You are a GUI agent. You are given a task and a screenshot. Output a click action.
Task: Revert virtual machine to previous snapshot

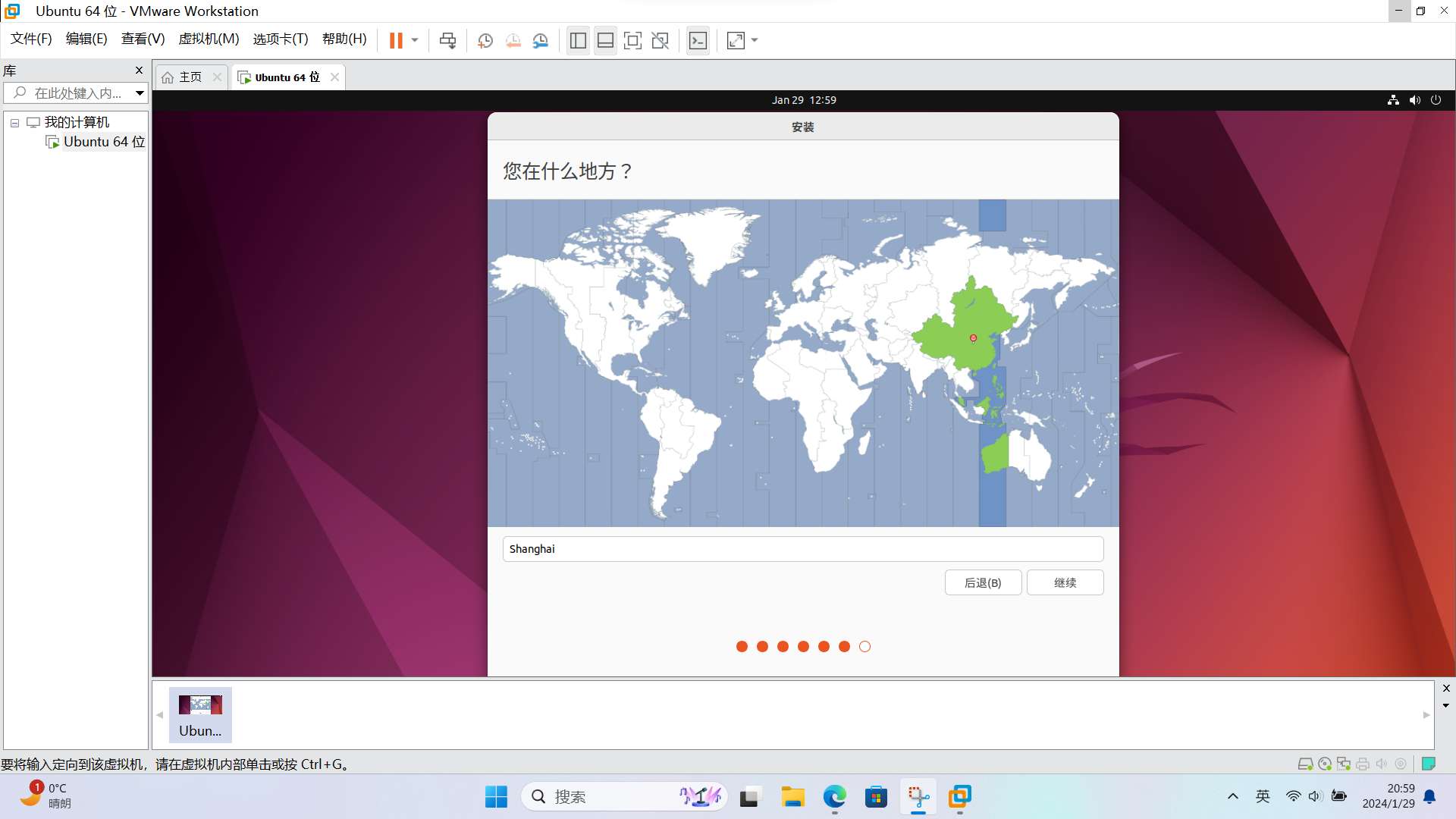pos(513,40)
